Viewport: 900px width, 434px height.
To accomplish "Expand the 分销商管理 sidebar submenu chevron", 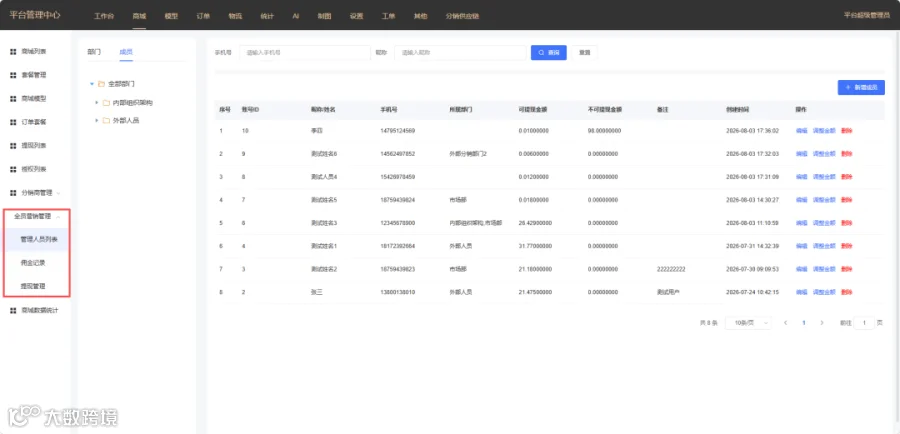I will (58, 193).
